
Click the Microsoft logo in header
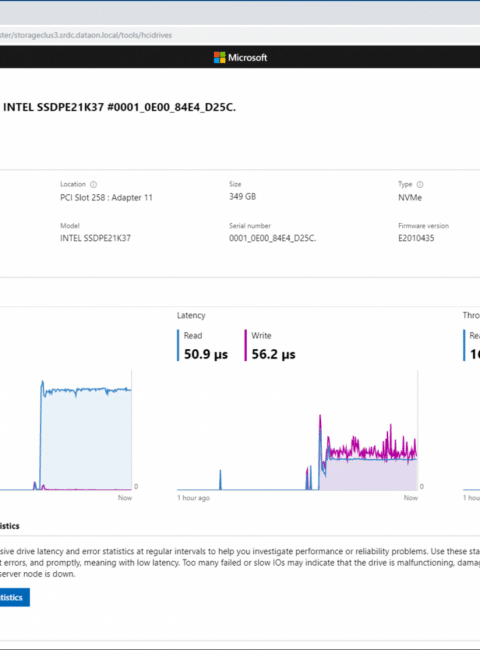(x=240, y=58)
